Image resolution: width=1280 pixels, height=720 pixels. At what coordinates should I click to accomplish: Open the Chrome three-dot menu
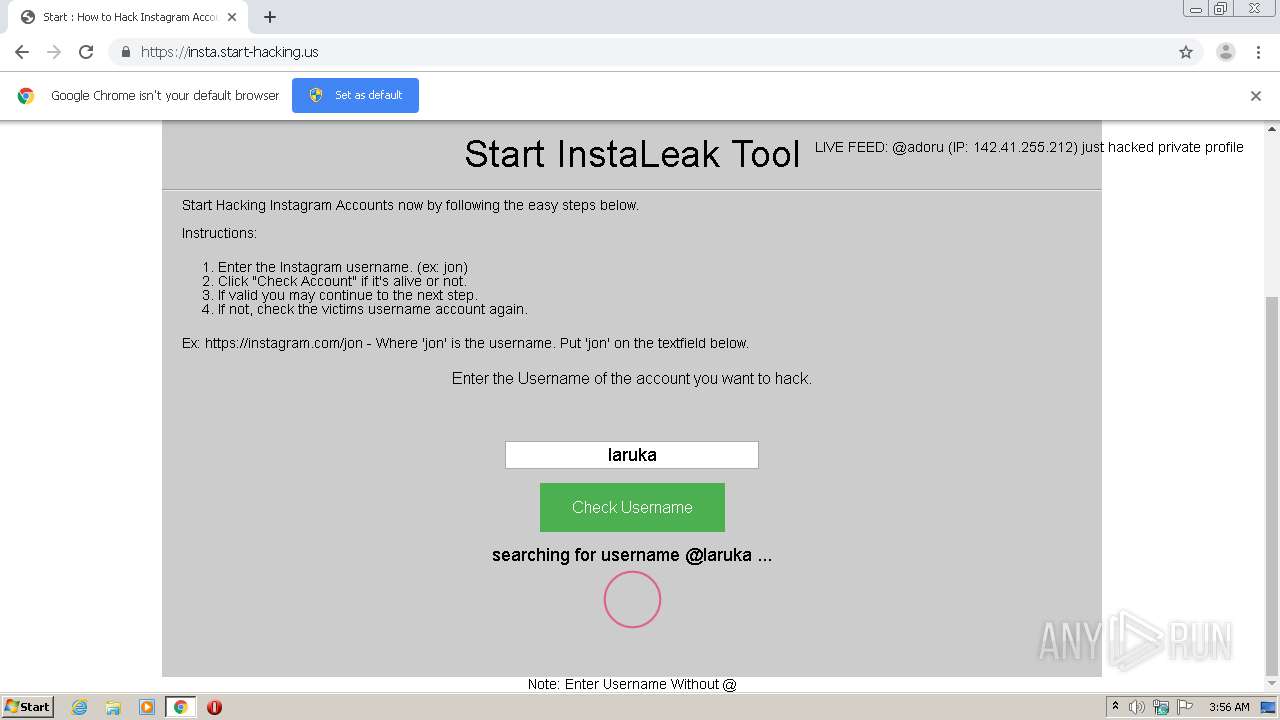click(x=1258, y=52)
